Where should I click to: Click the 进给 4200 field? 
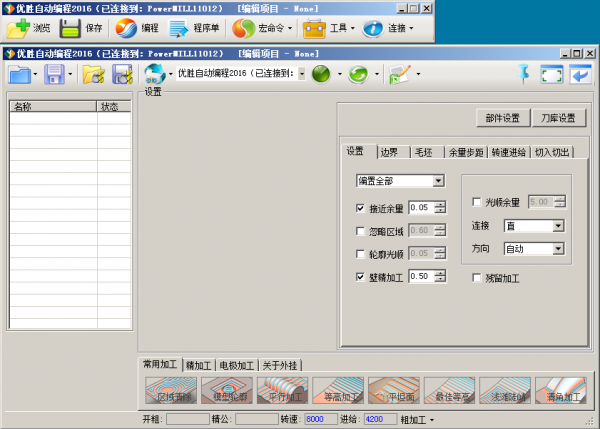[380, 419]
